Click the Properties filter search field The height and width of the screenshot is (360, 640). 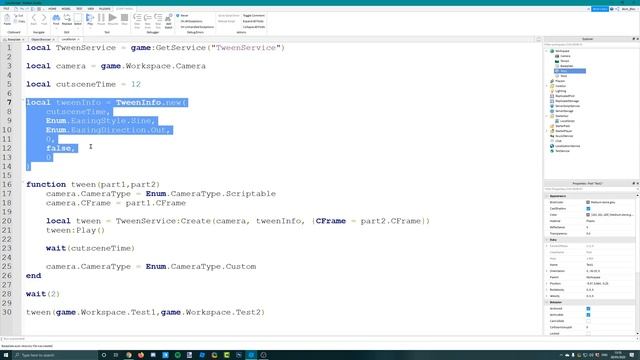pyautogui.click(x=591, y=189)
